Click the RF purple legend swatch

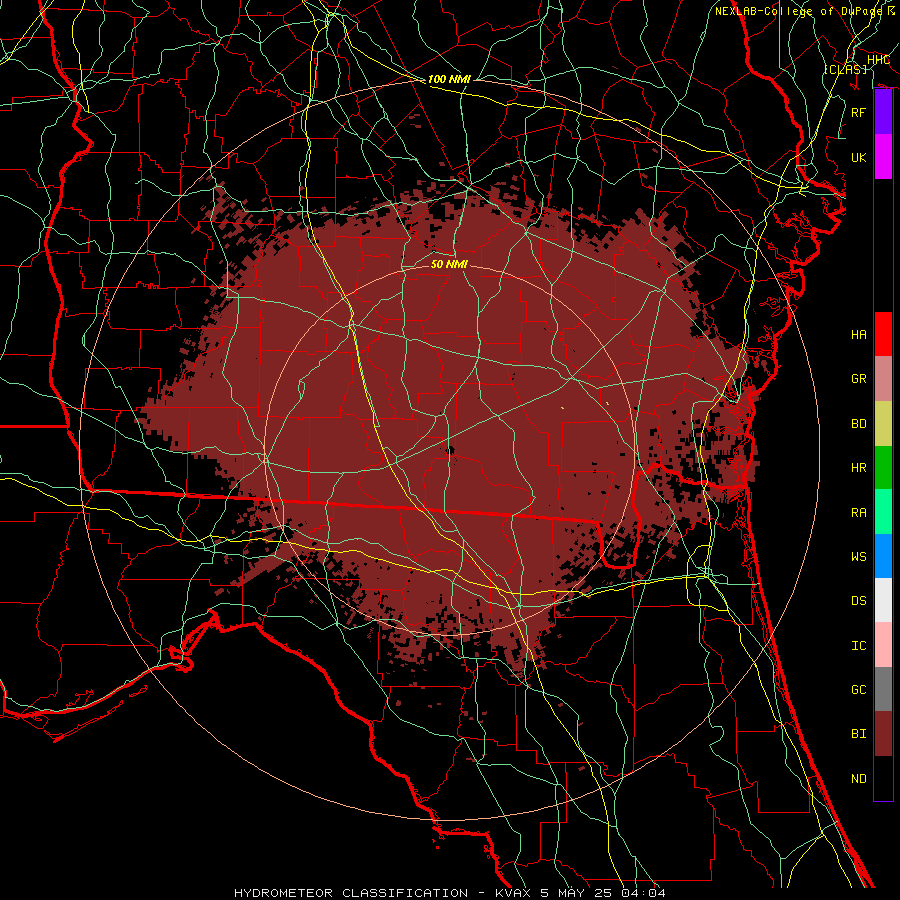click(x=883, y=112)
